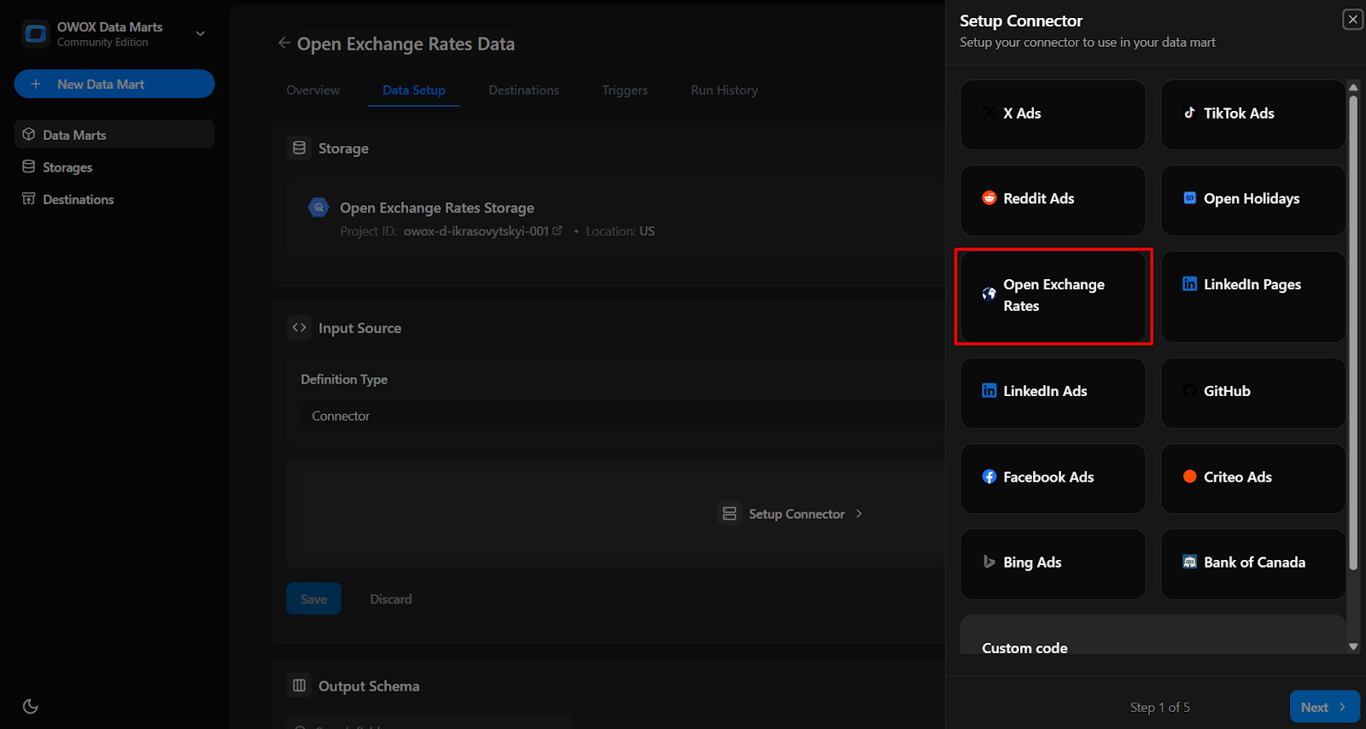The width and height of the screenshot is (1366, 729).
Task: Open Storages in the sidebar
Action: (114, 167)
